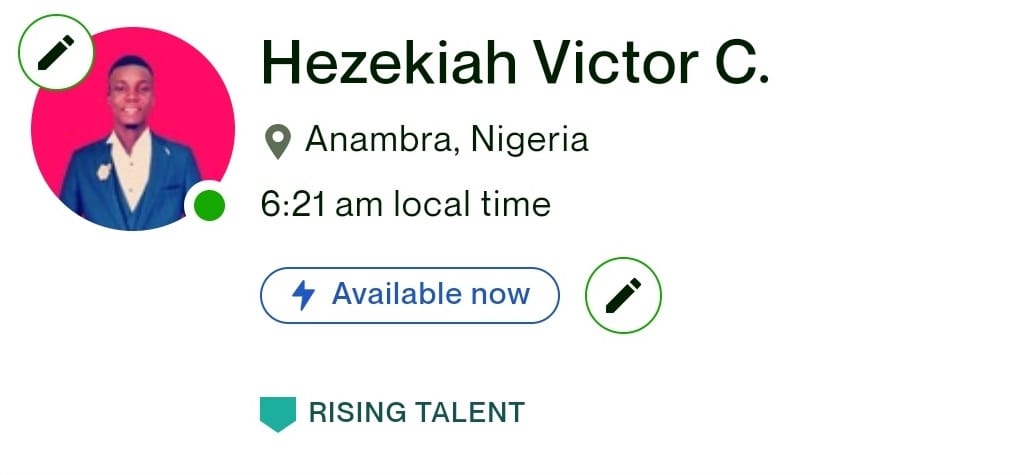Screen dimensions: 1025x475
Task: Open the circular profile photo
Action: coord(133,129)
